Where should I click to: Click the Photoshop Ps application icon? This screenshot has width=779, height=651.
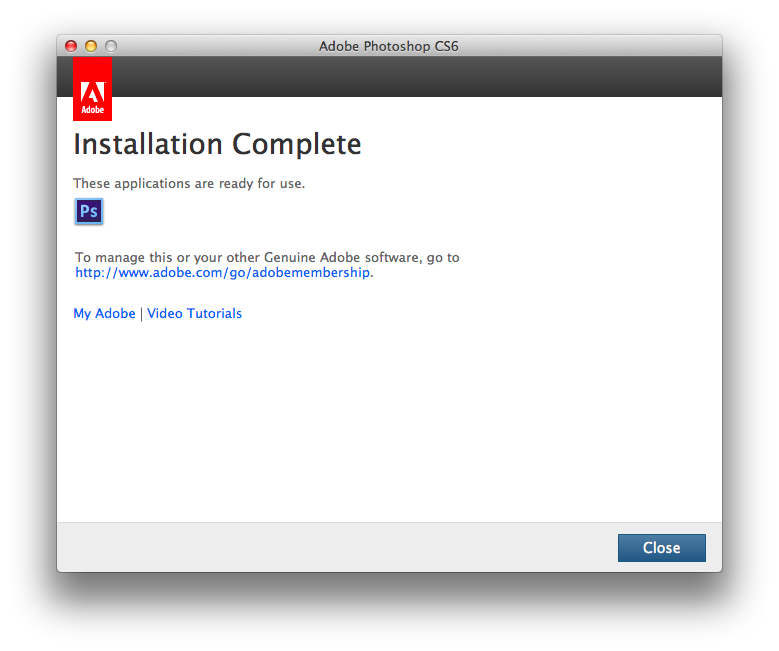(x=89, y=211)
